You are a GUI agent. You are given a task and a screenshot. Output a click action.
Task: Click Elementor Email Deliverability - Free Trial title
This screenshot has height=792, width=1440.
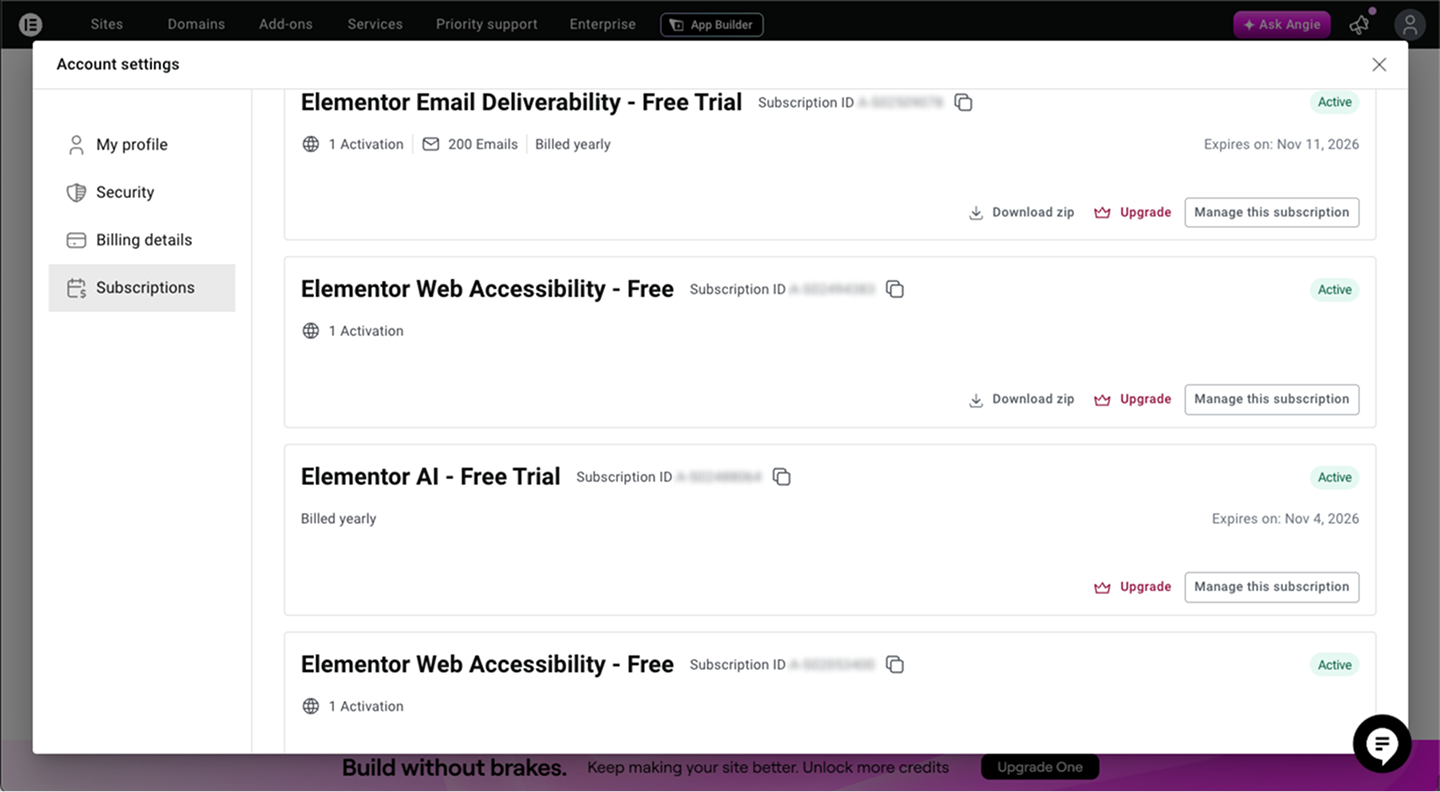click(x=521, y=102)
